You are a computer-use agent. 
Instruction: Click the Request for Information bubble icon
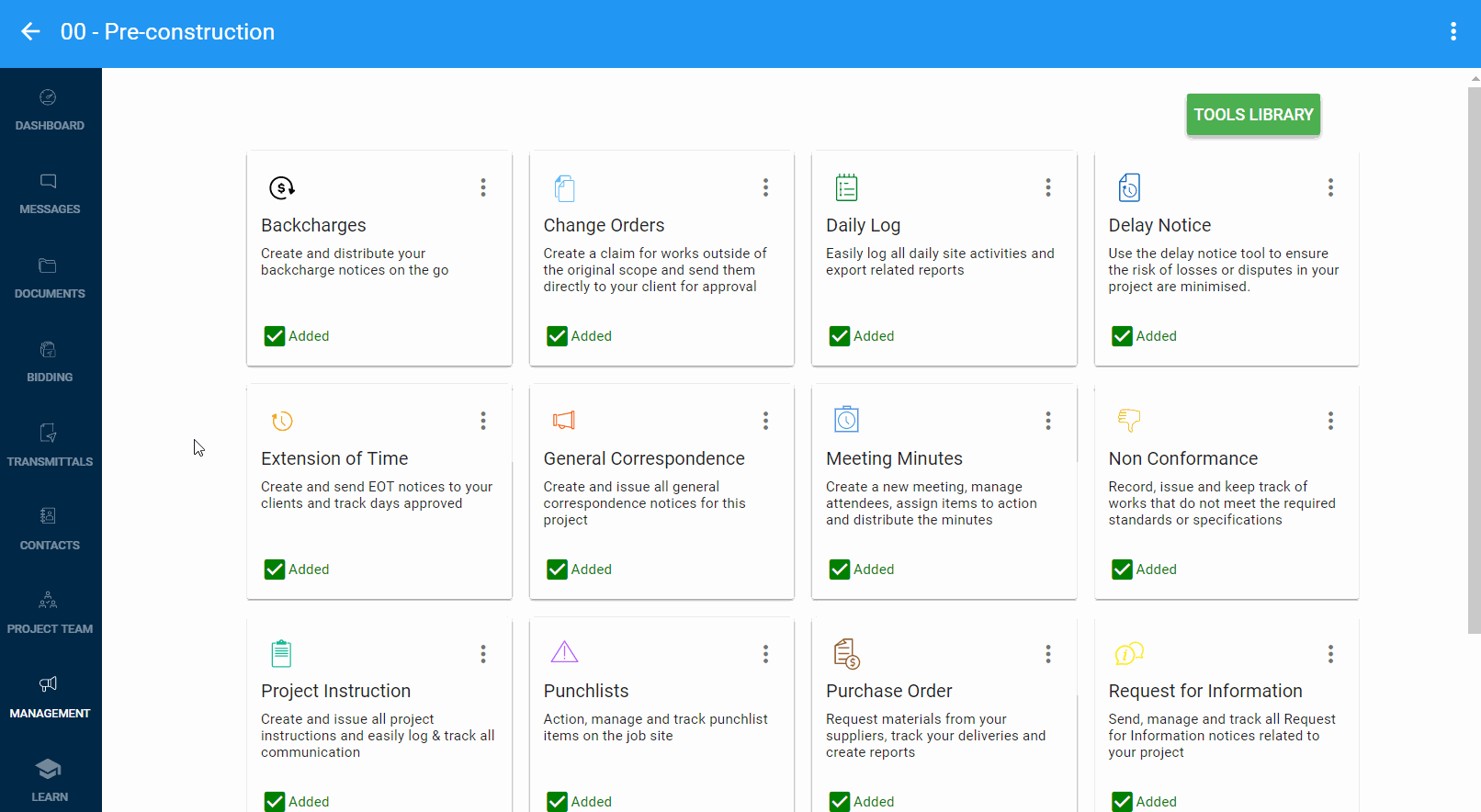(1129, 653)
